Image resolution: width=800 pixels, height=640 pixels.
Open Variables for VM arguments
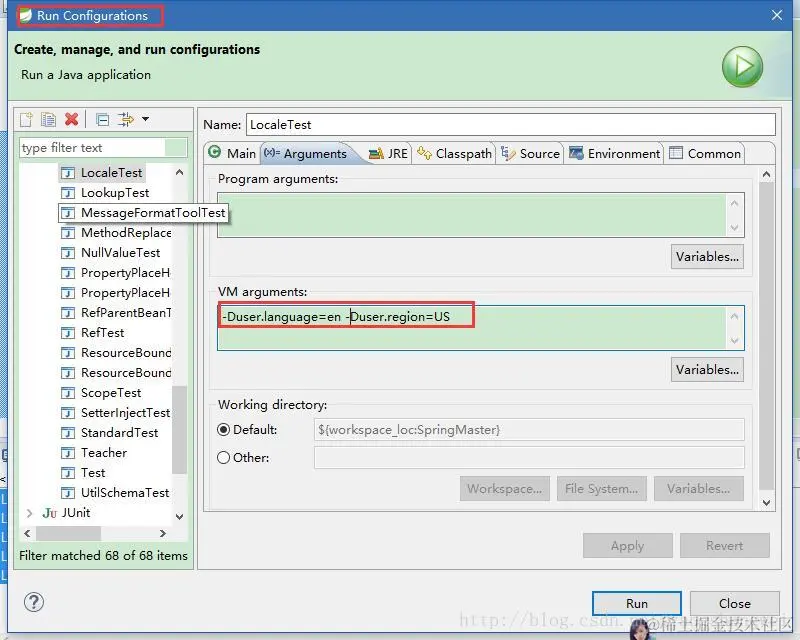[707, 370]
